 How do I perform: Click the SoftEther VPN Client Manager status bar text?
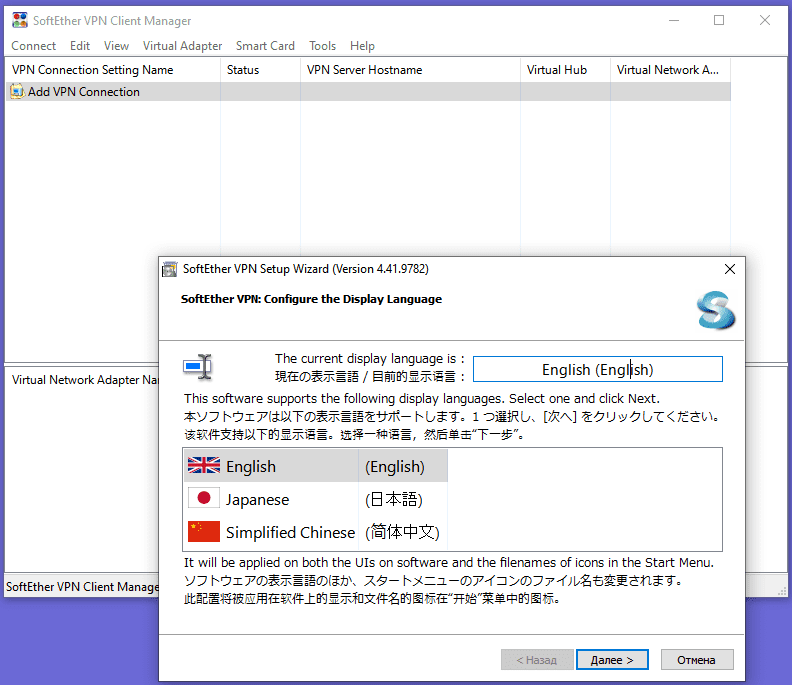(82, 586)
